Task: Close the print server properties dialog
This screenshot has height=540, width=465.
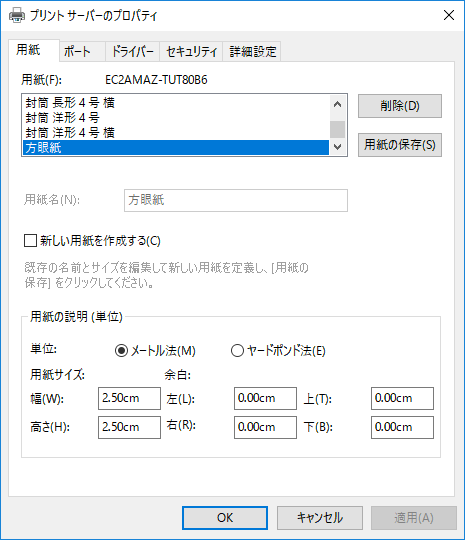Action: (448, 15)
